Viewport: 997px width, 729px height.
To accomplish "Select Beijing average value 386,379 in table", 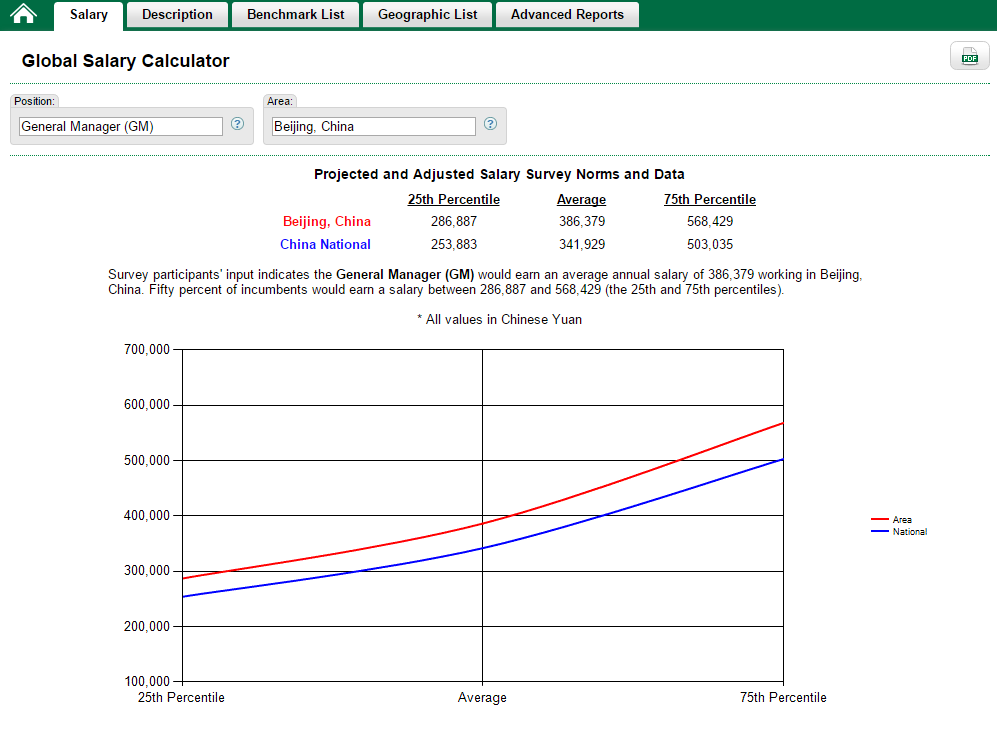I will tap(582, 221).
